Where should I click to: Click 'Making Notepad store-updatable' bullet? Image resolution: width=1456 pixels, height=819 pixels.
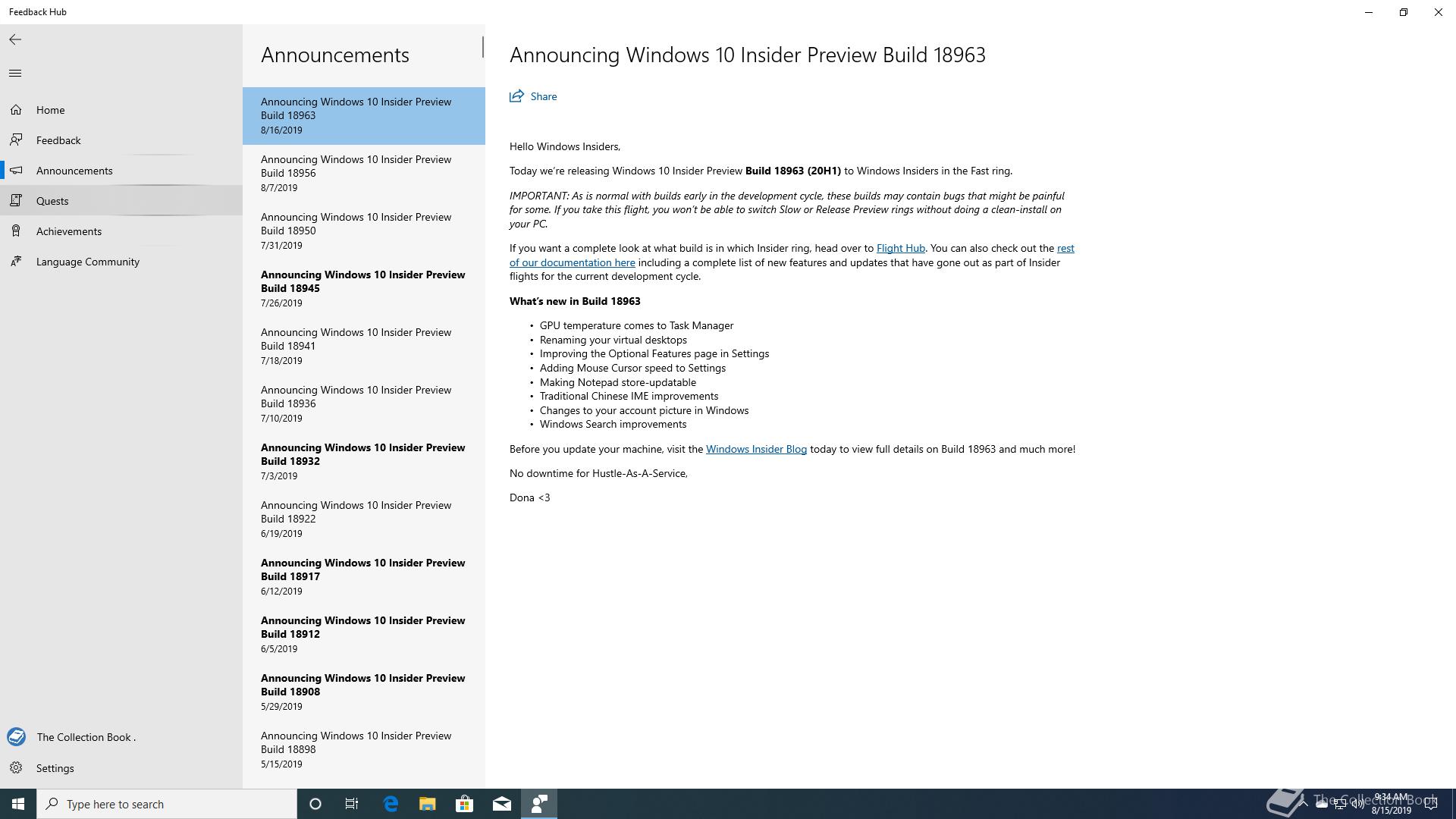point(618,382)
